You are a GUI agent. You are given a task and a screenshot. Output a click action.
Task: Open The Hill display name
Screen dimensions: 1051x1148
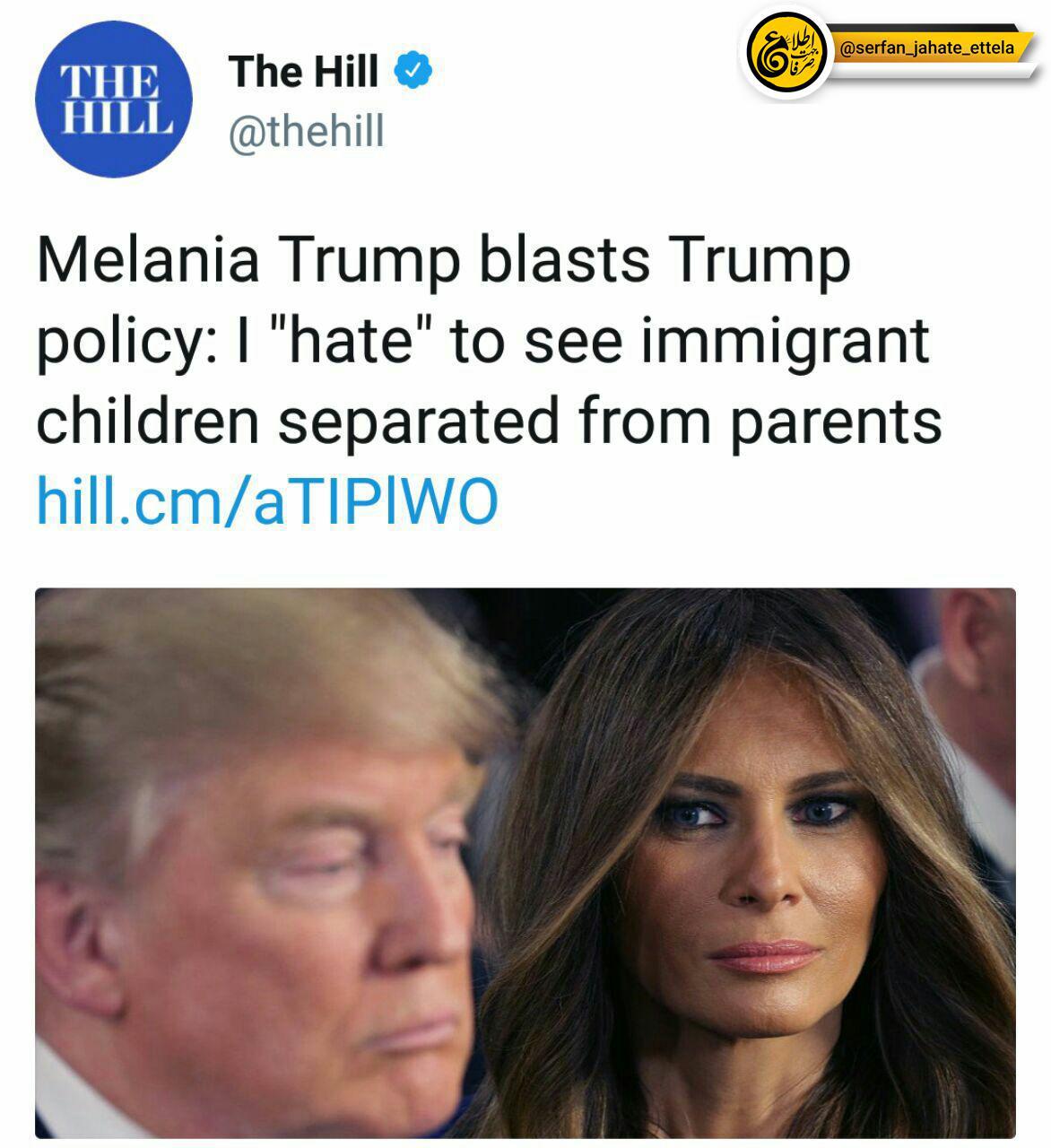[303, 71]
